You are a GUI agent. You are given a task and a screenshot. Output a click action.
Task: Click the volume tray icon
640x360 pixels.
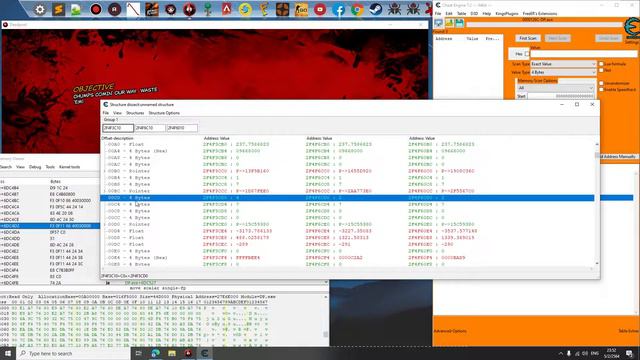pos(585,353)
